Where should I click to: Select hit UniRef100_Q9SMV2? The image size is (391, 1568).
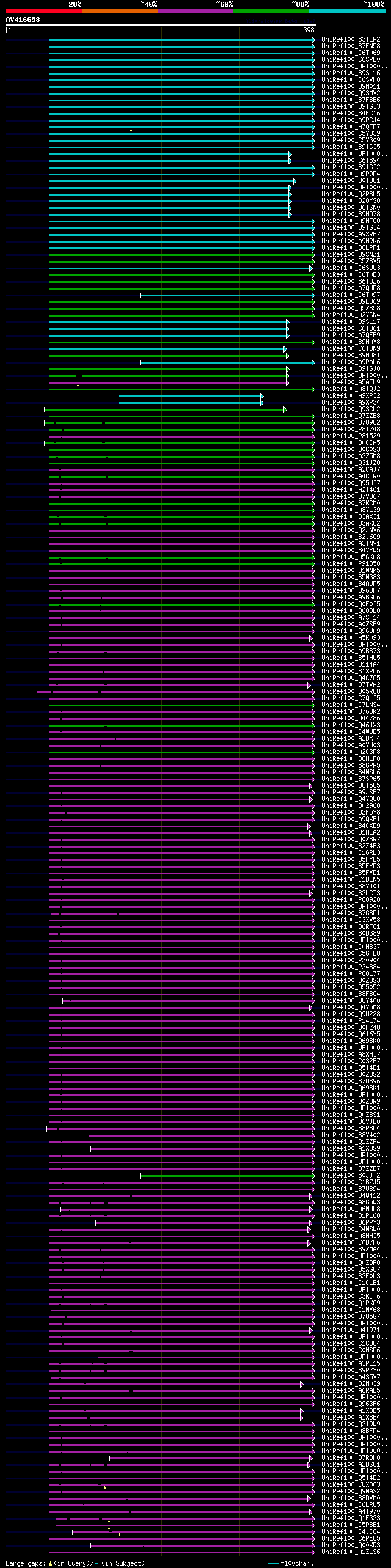351,93
